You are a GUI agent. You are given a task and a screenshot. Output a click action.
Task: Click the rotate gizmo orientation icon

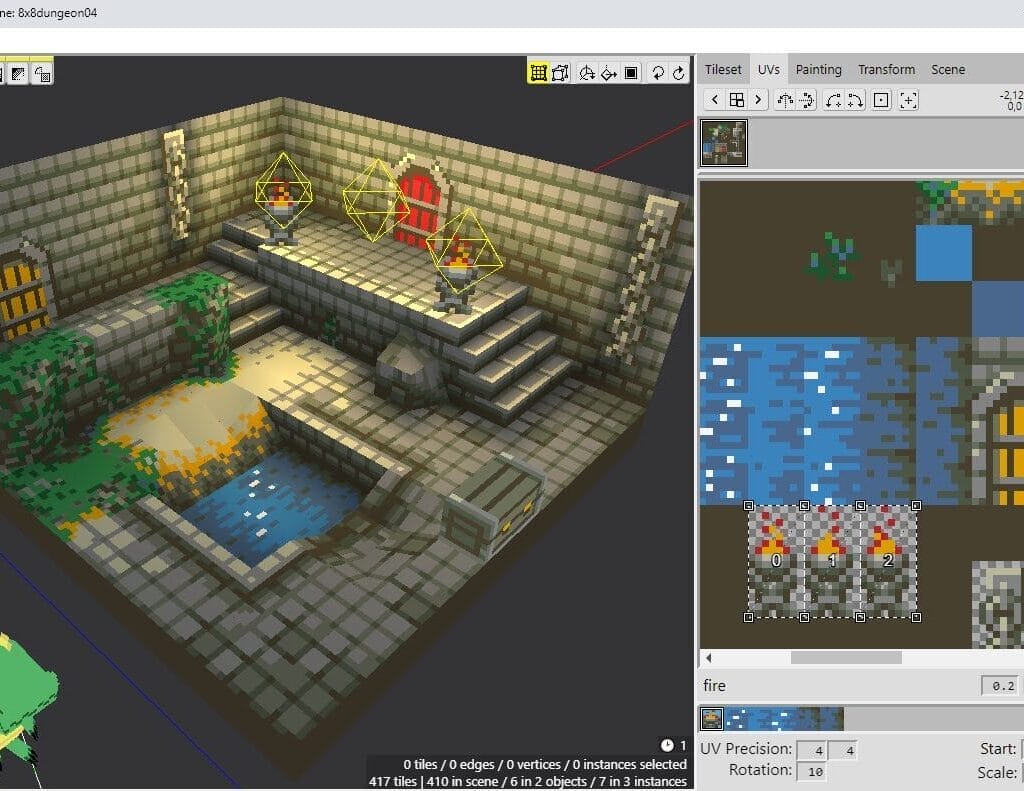tap(586, 72)
